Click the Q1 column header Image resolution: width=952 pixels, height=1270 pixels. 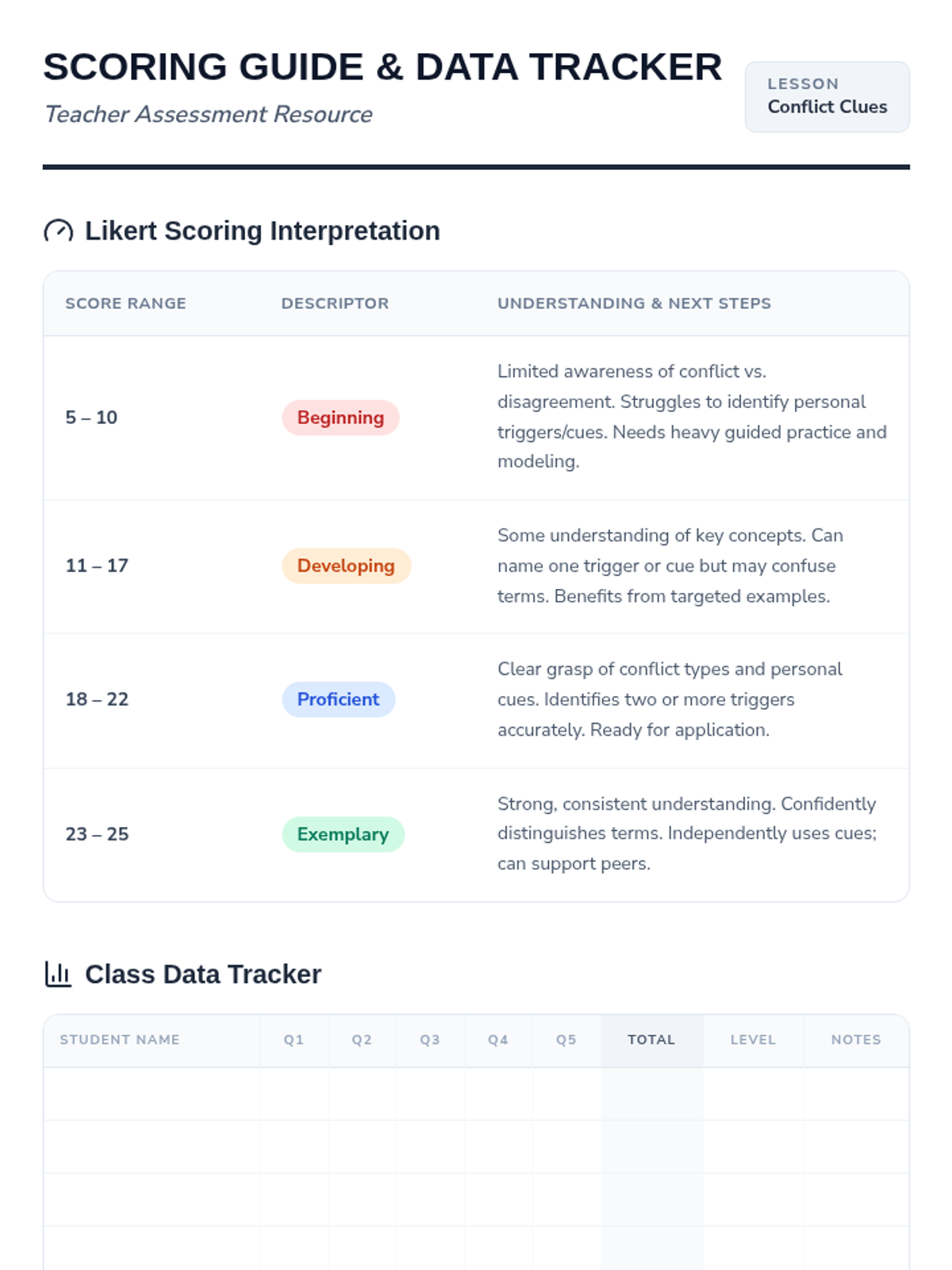click(x=294, y=1040)
